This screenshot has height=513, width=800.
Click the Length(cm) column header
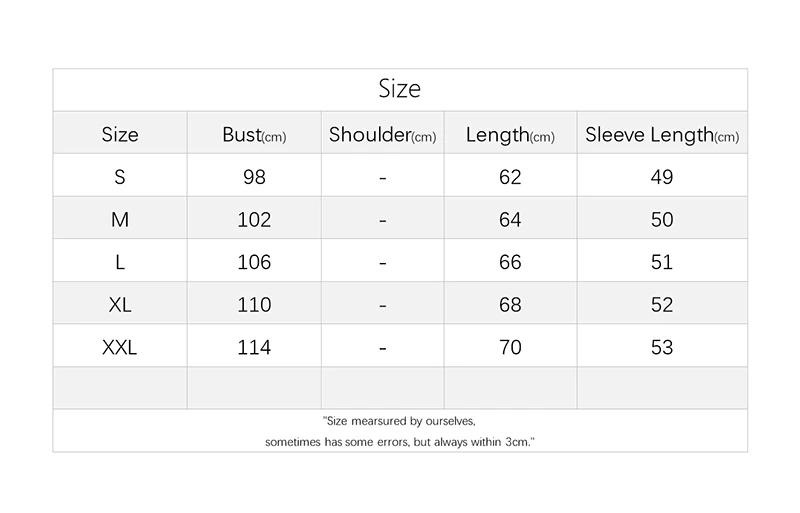click(x=510, y=134)
